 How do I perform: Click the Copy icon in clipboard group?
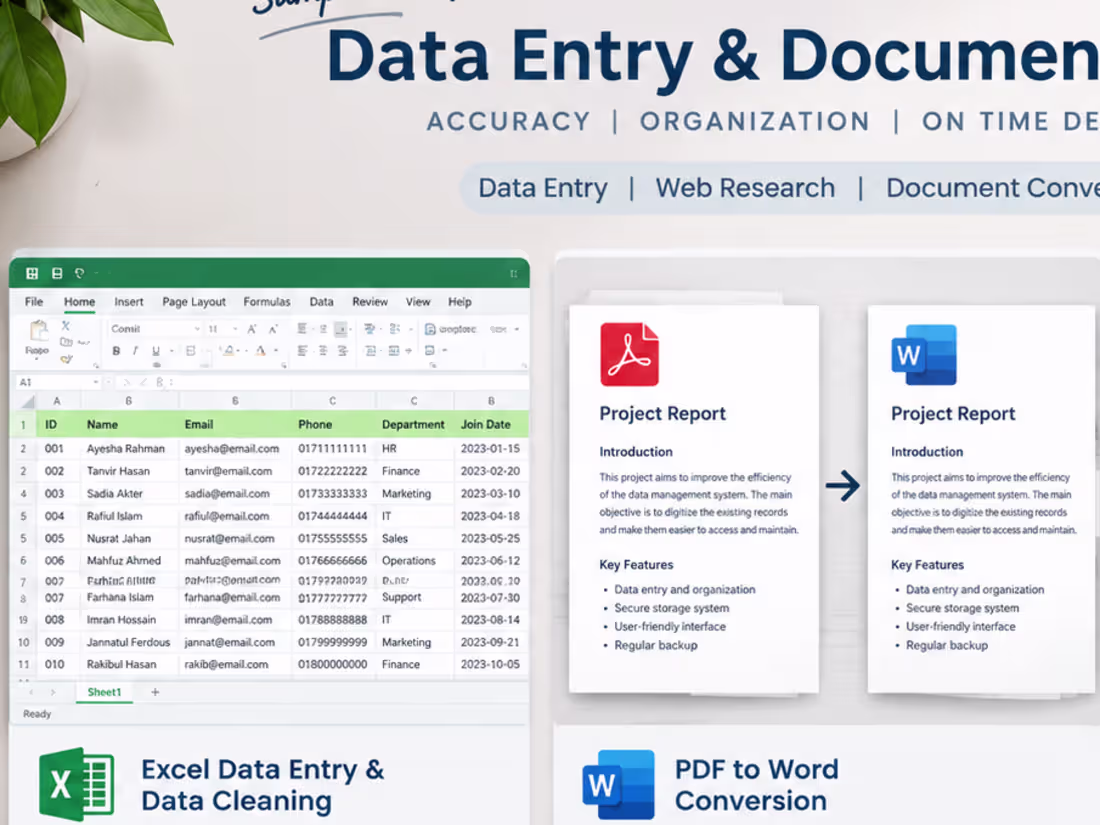point(66,342)
